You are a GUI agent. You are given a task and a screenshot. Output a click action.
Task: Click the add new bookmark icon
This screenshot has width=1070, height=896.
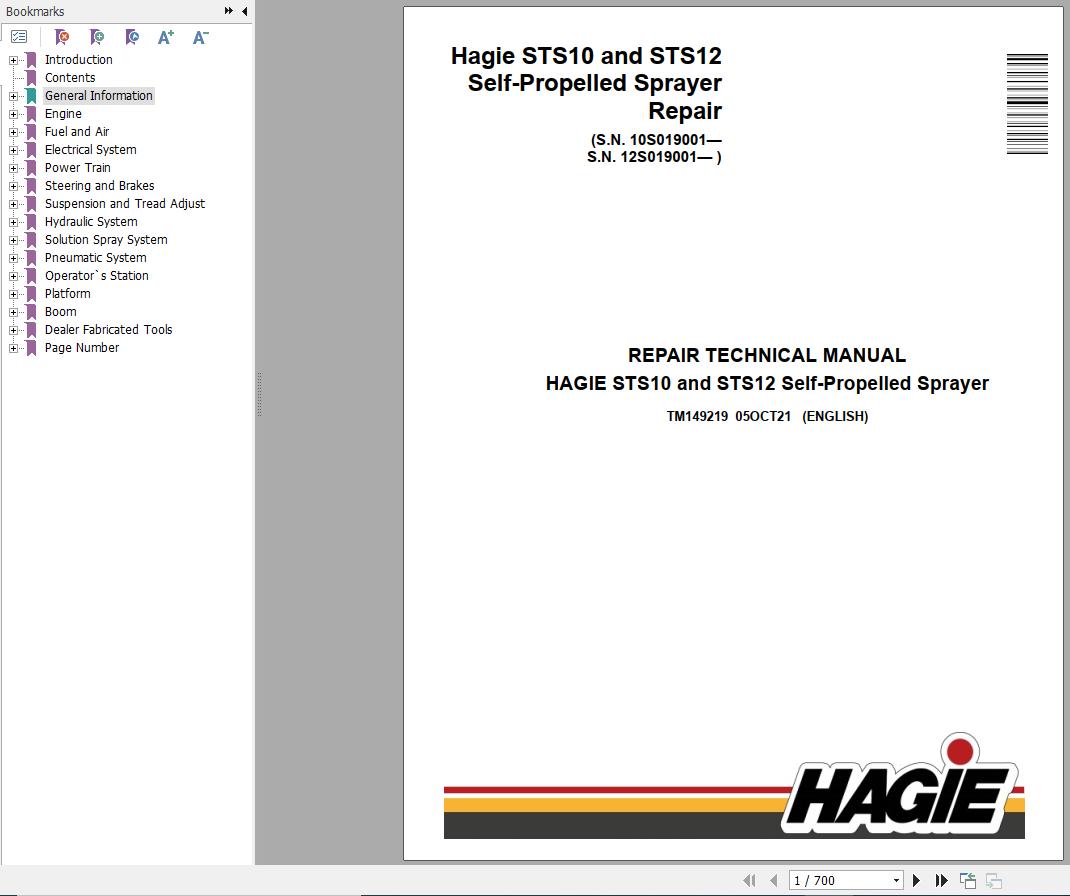pyautogui.click(x=97, y=37)
